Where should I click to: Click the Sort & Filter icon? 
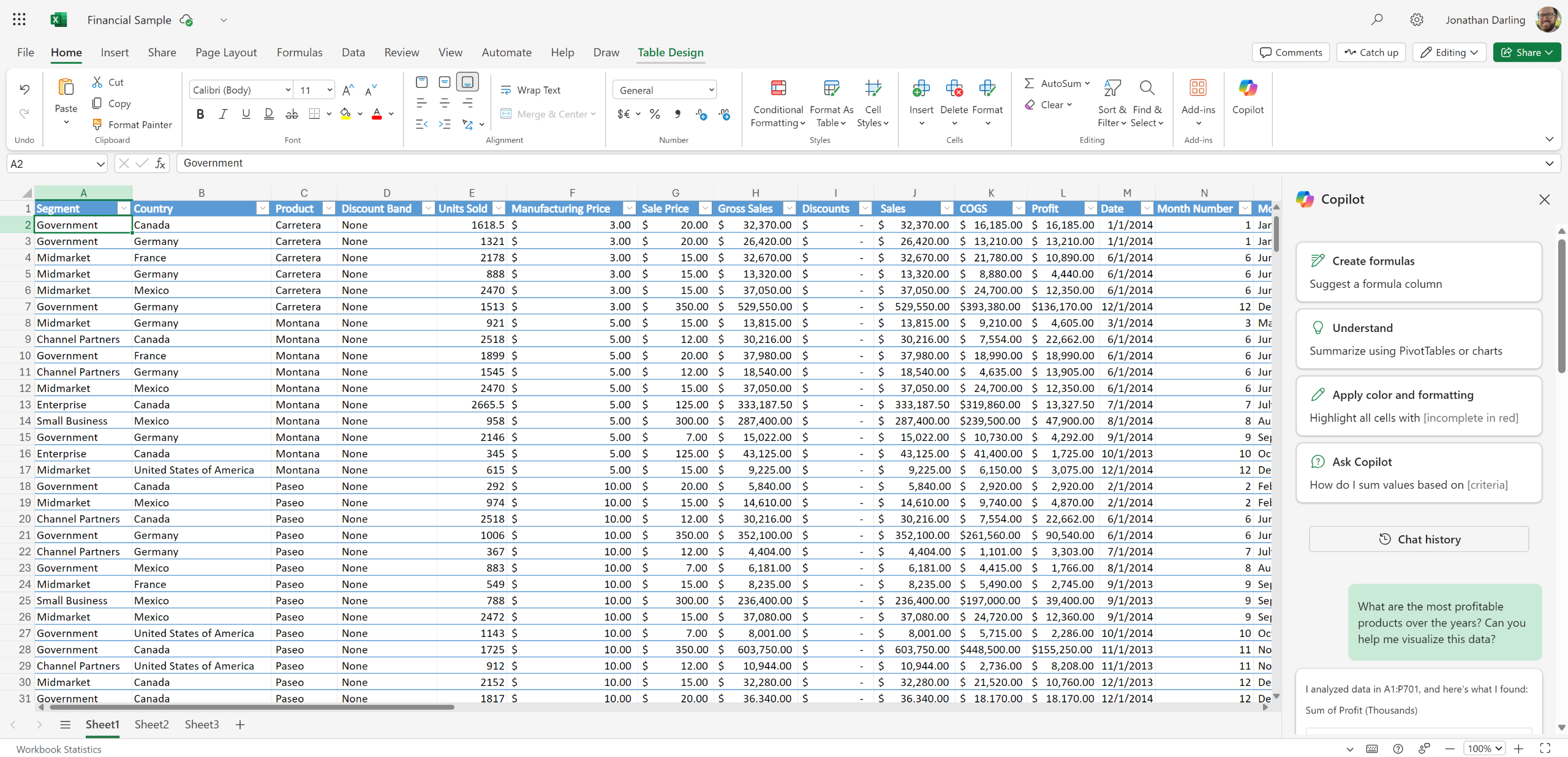(1112, 88)
